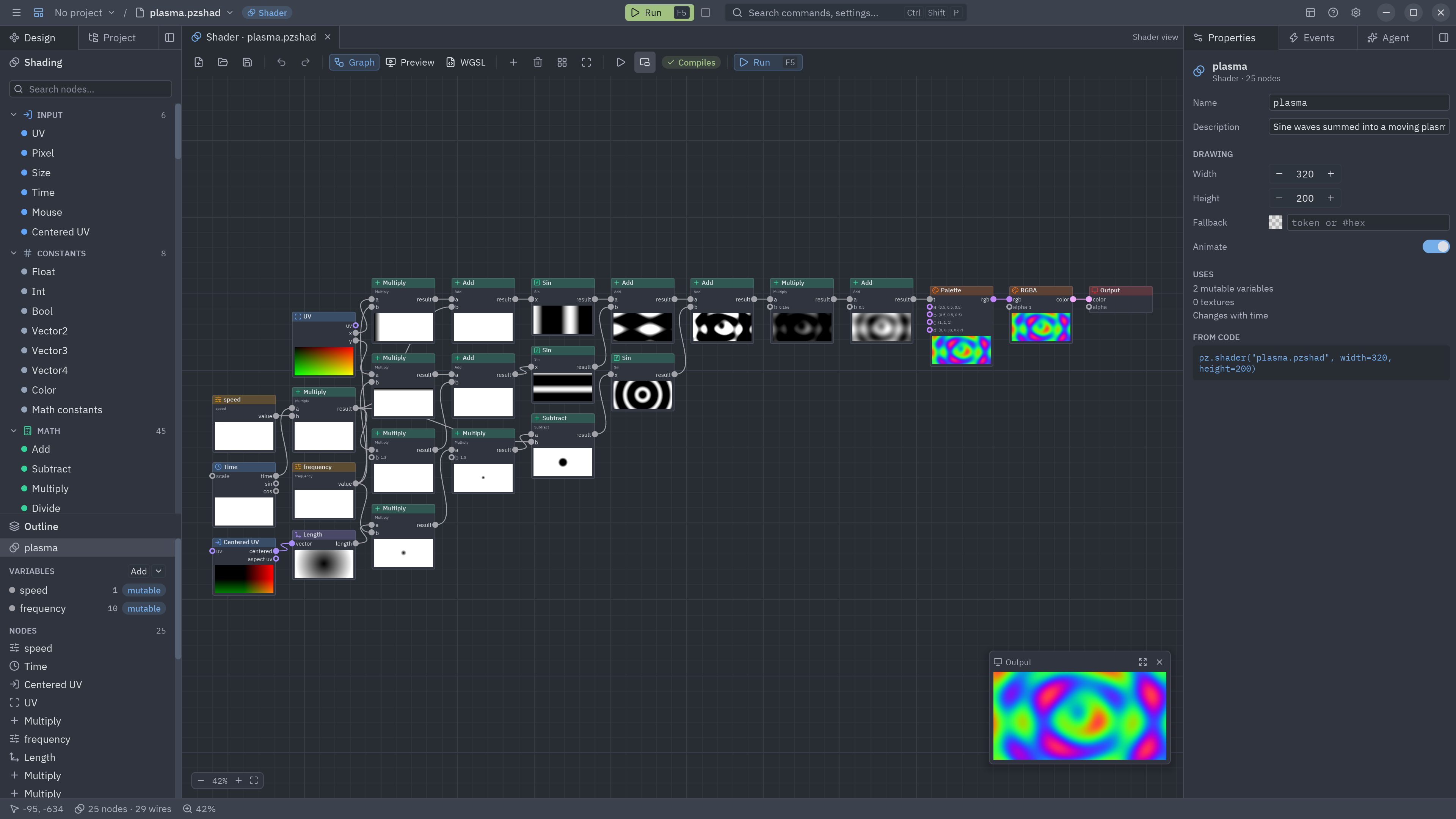1456x819 pixels.
Task: Toggle the right sidebar panel icon
Action: click(1443, 37)
